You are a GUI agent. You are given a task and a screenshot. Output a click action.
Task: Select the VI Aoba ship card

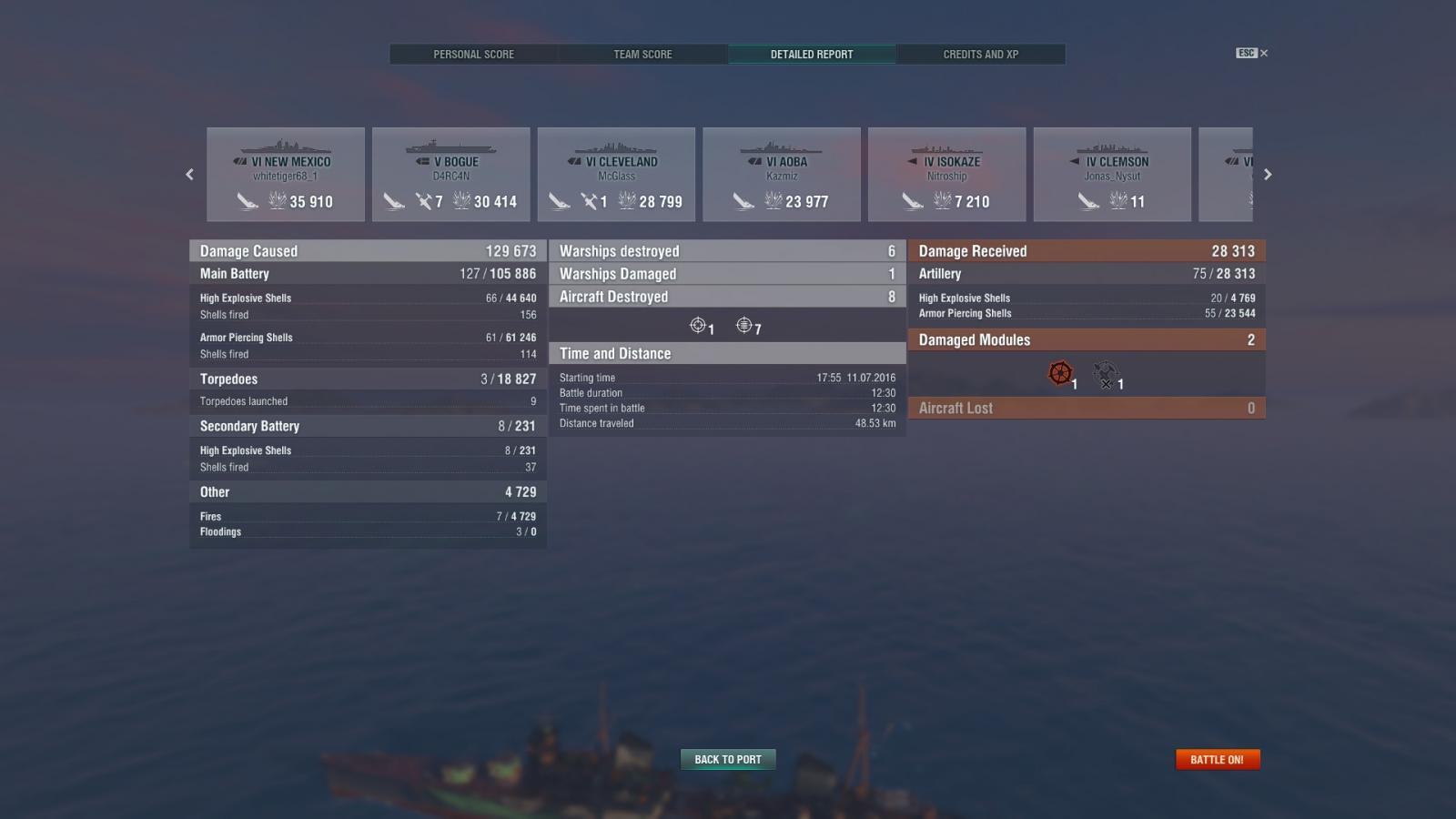pos(782,174)
